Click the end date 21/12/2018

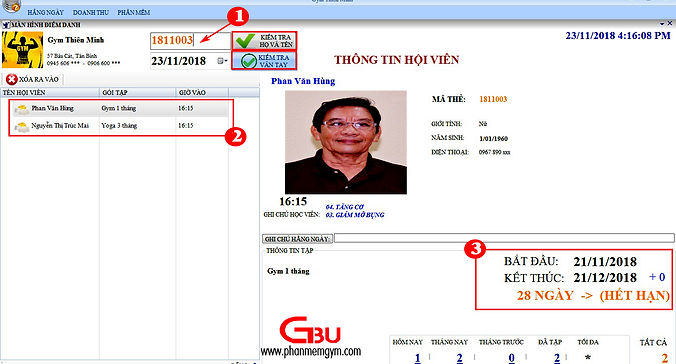click(x=605, y=277)
